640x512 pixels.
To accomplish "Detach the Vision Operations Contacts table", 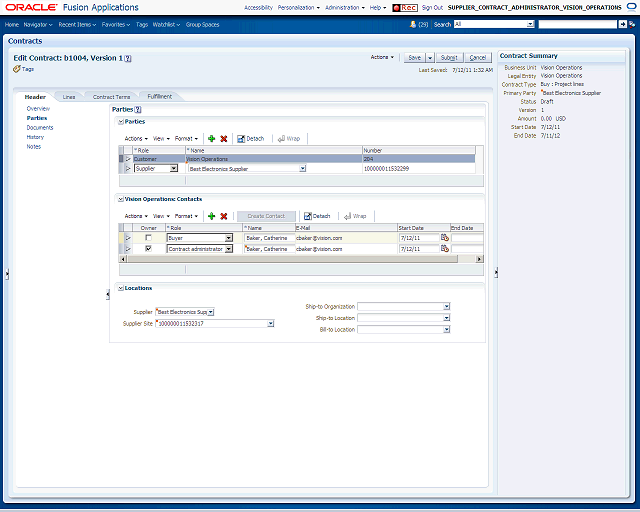I will pos(317,216).
